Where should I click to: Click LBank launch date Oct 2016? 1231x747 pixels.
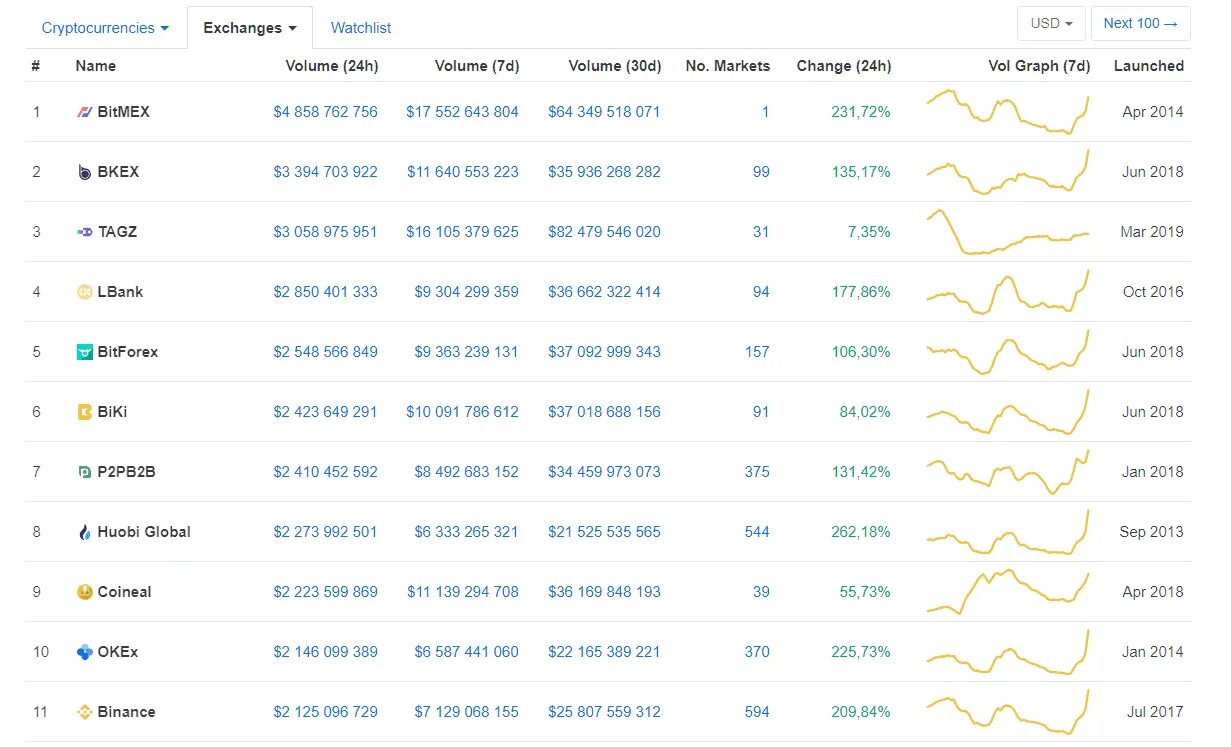click(1153, 292)
